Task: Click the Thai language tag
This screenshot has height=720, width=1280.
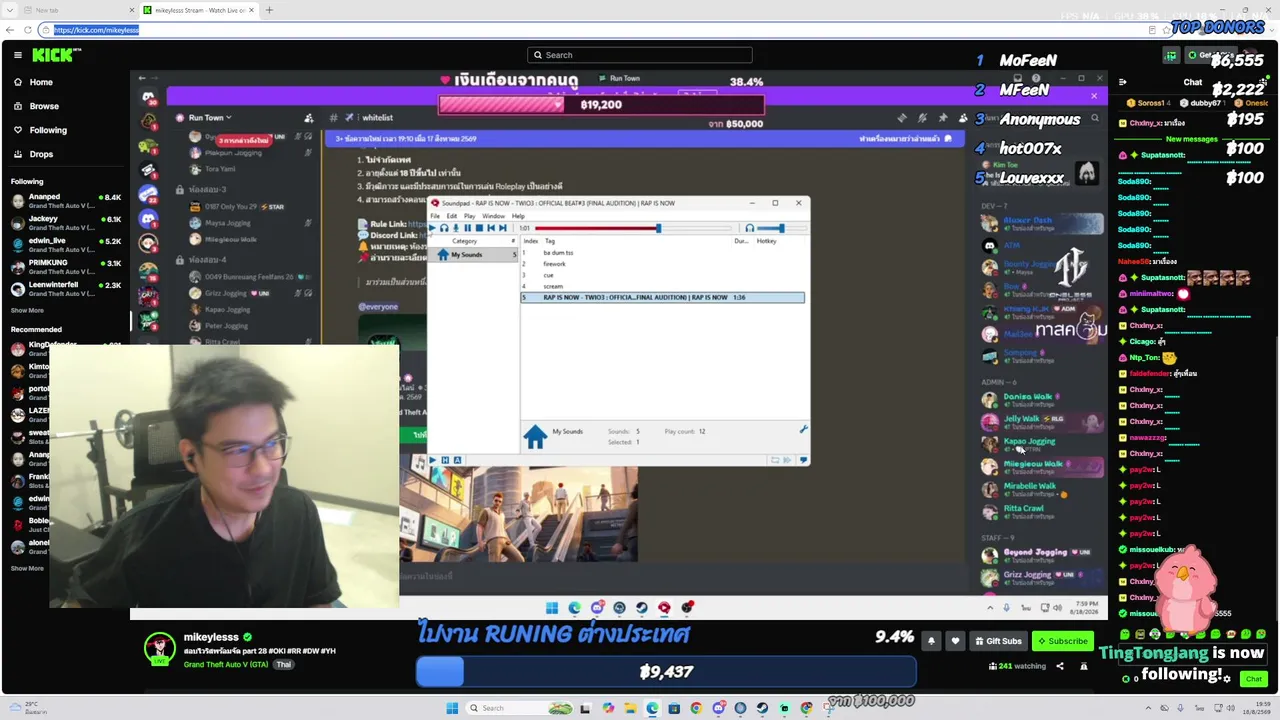Action: pyautogui.click(x=284, y=665)
